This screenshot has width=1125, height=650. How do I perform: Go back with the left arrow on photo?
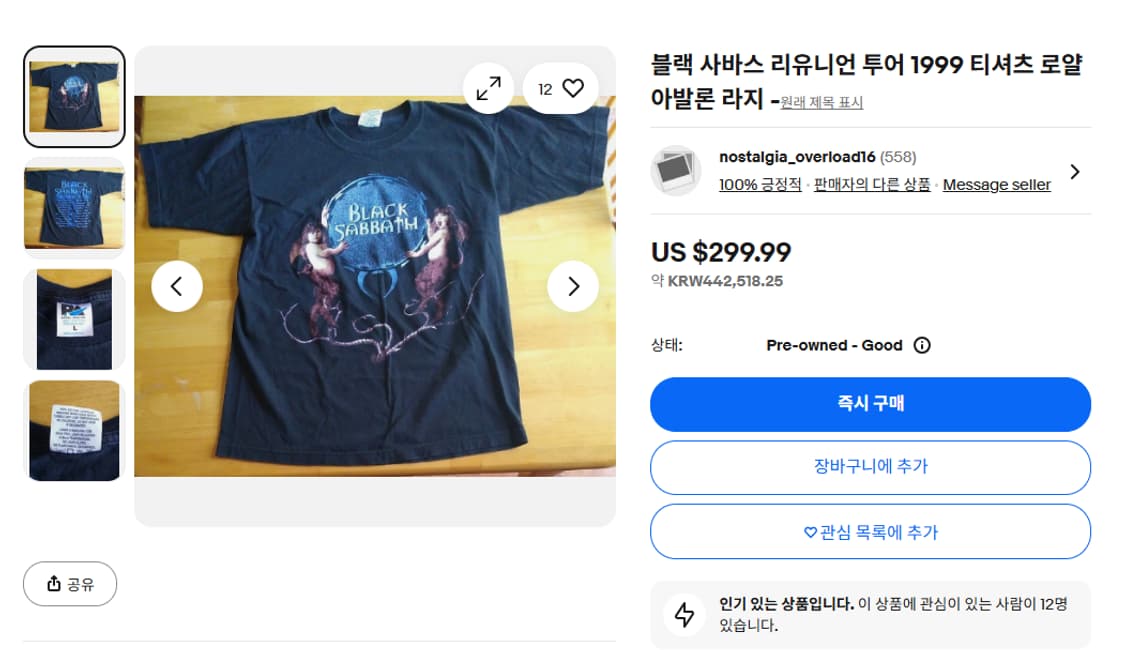tap(177, 286)
